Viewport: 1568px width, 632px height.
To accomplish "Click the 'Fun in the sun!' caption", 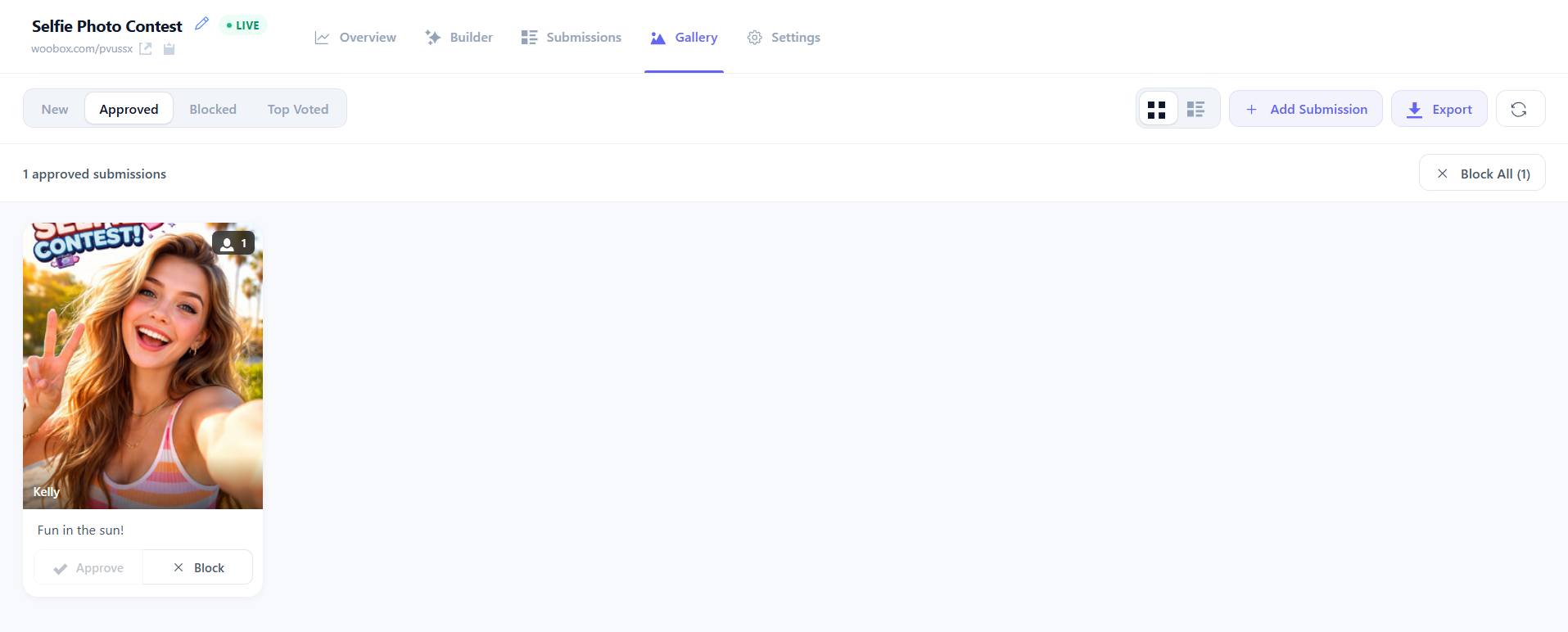I will [x=81, y=530].
